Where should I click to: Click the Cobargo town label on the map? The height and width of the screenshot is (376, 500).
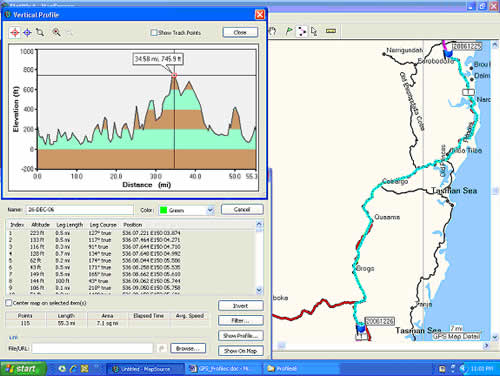(395, 181)
